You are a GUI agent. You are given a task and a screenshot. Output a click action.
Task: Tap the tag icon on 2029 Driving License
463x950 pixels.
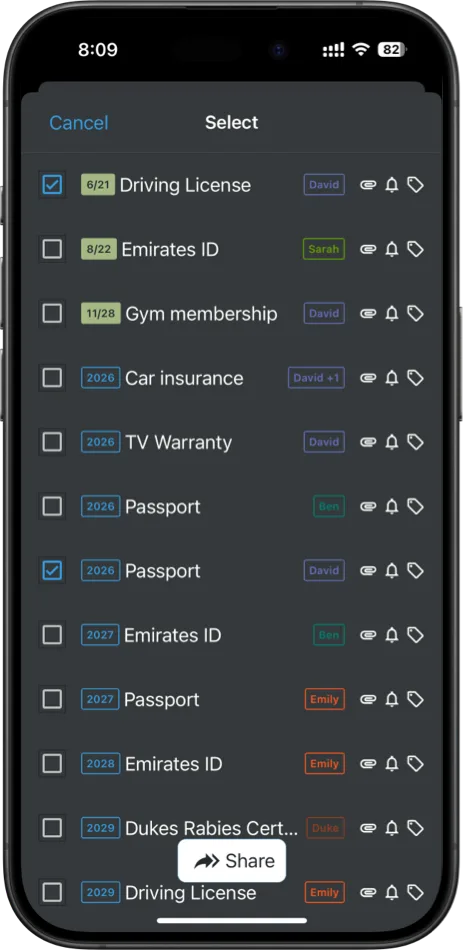pyautogui.click(x=415, y=892)
